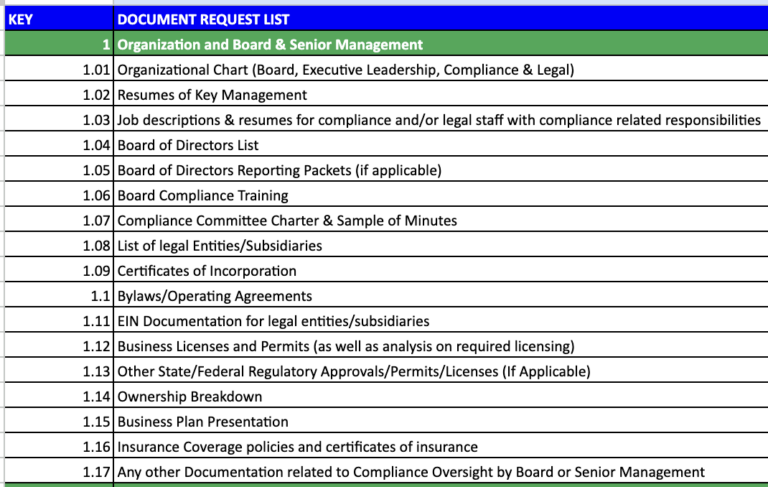Screen dimensions: 768x487
Task: Click Board of Directors Reporting Packets cell
Action: (279, 170)
